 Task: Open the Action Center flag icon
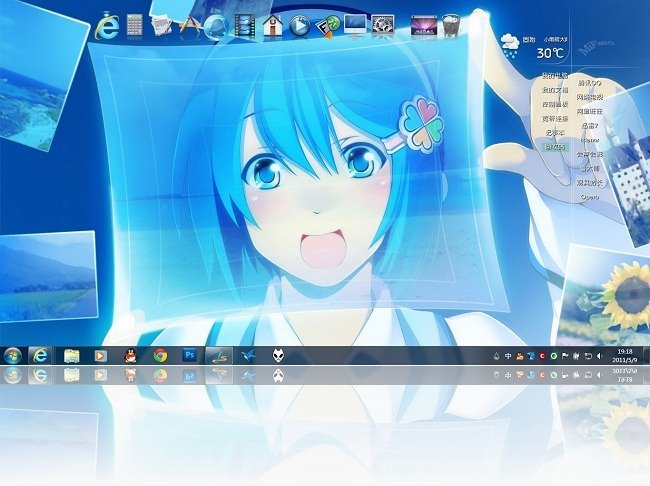(565, 356)
